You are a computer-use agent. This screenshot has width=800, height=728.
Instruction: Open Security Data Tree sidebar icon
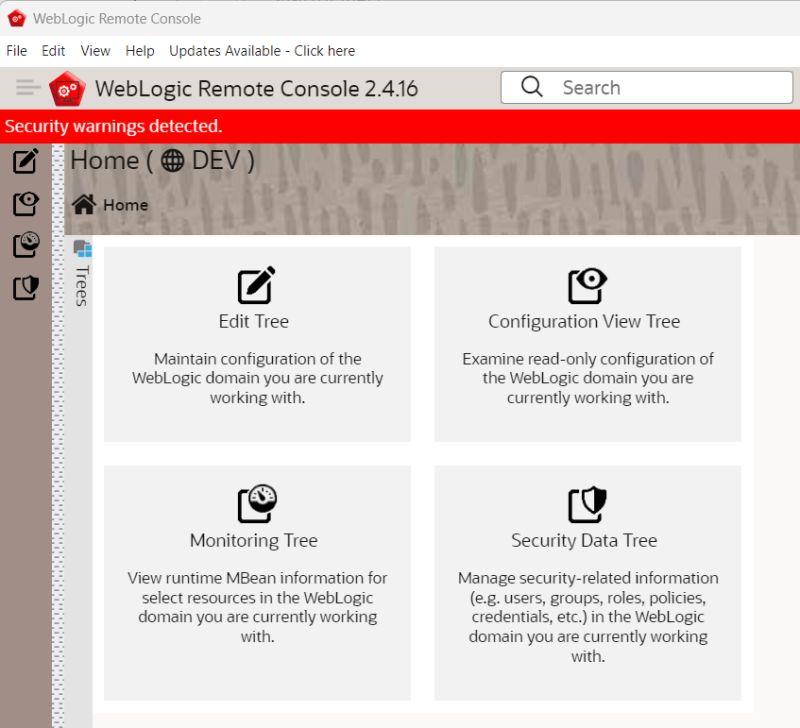click(x=26, y=288)
